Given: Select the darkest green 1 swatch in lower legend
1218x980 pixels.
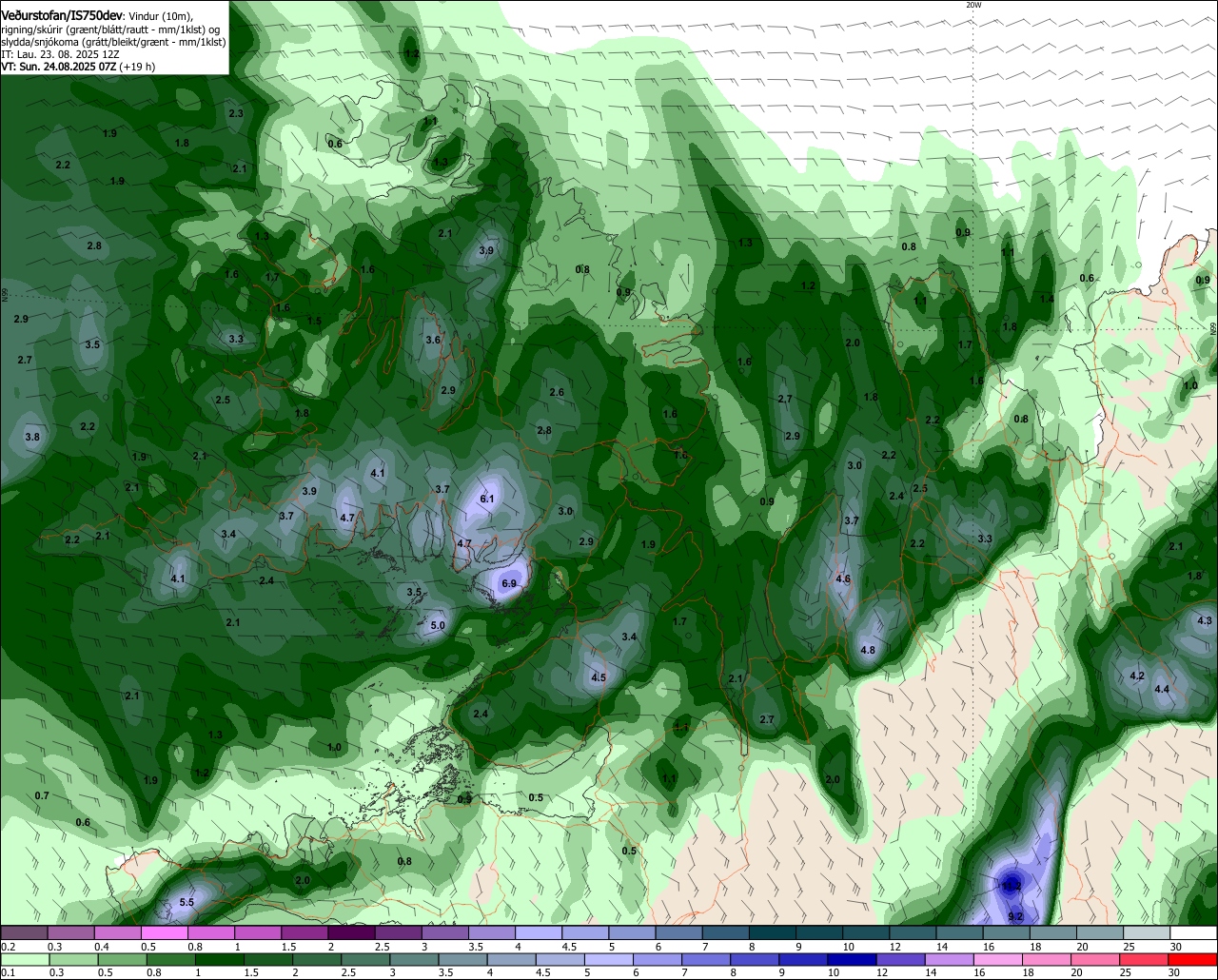Looking at the screenshot, I should (221, 959).
